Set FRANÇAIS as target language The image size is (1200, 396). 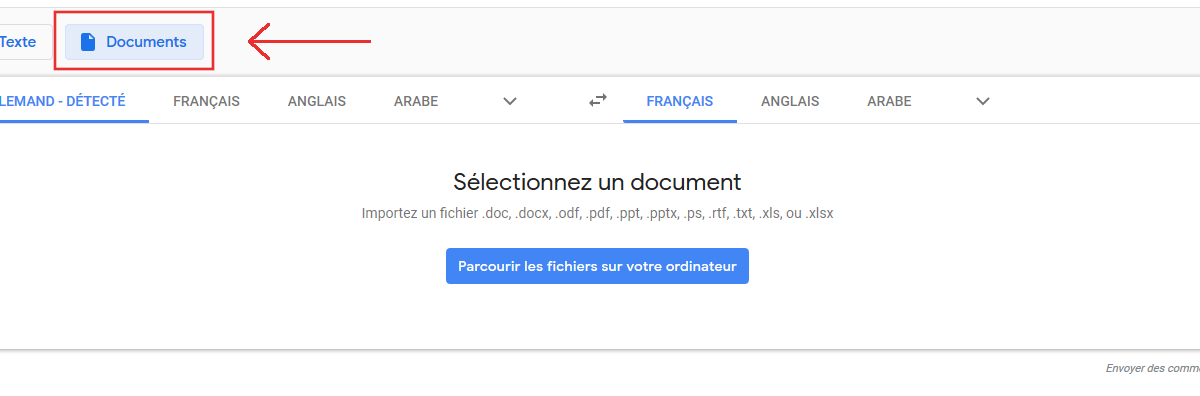point(680,101)
